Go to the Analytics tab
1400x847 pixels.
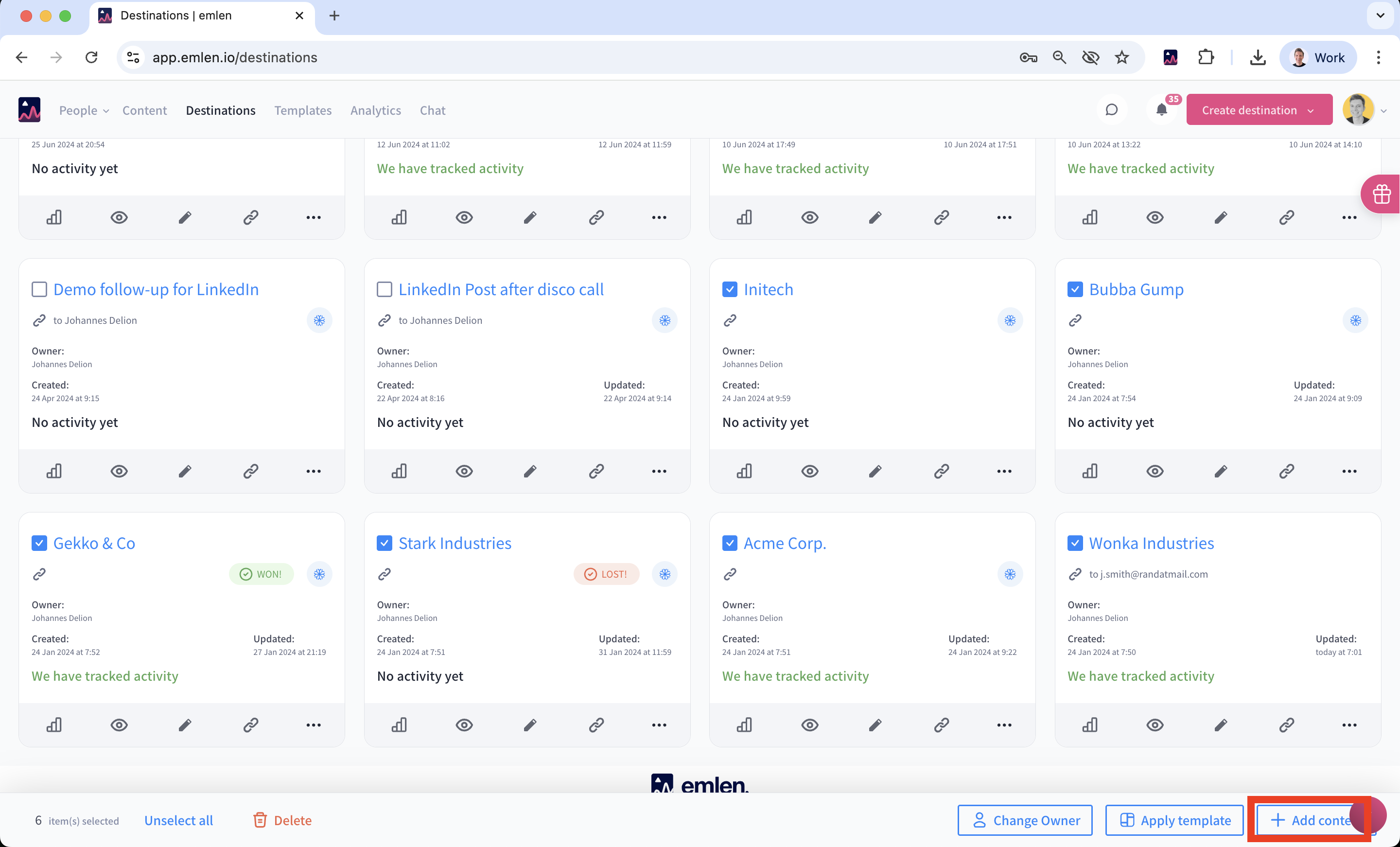pos(376,110)
